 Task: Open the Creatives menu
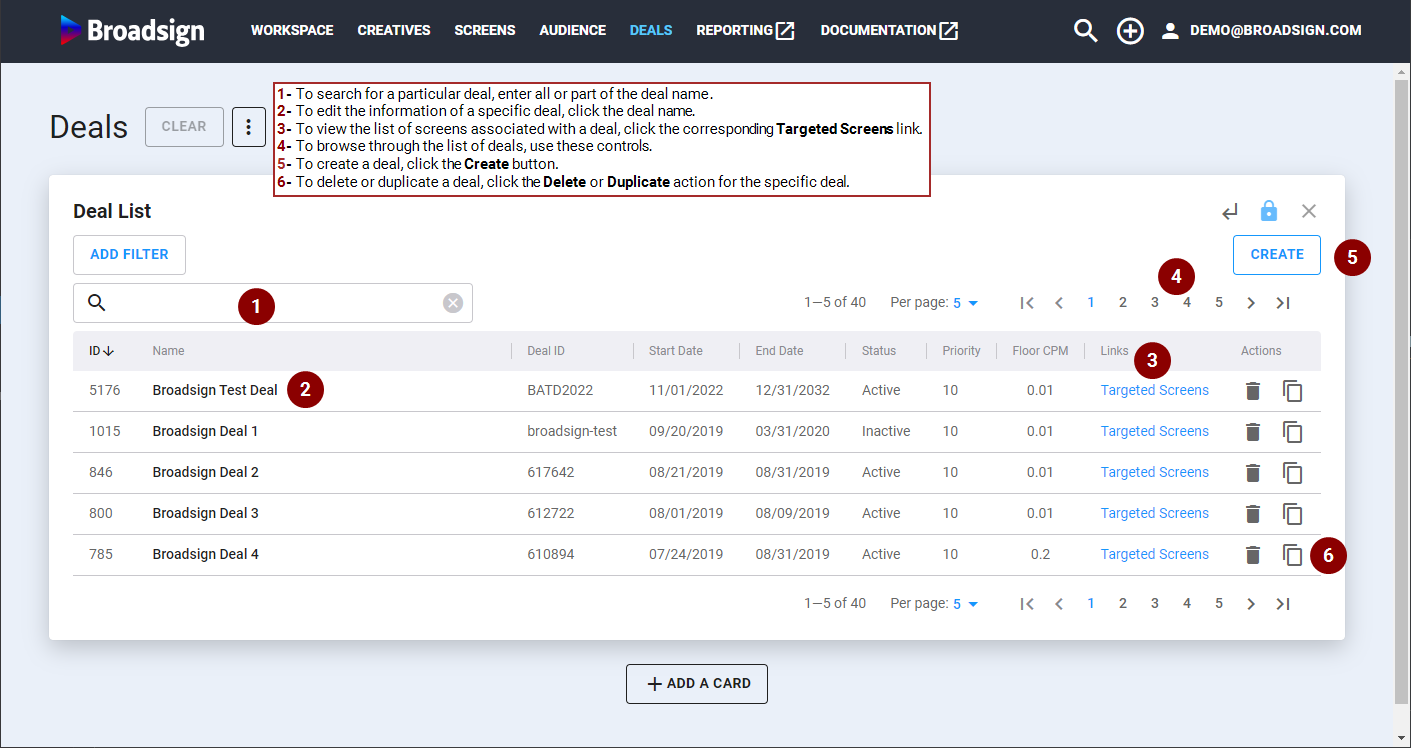394,31
